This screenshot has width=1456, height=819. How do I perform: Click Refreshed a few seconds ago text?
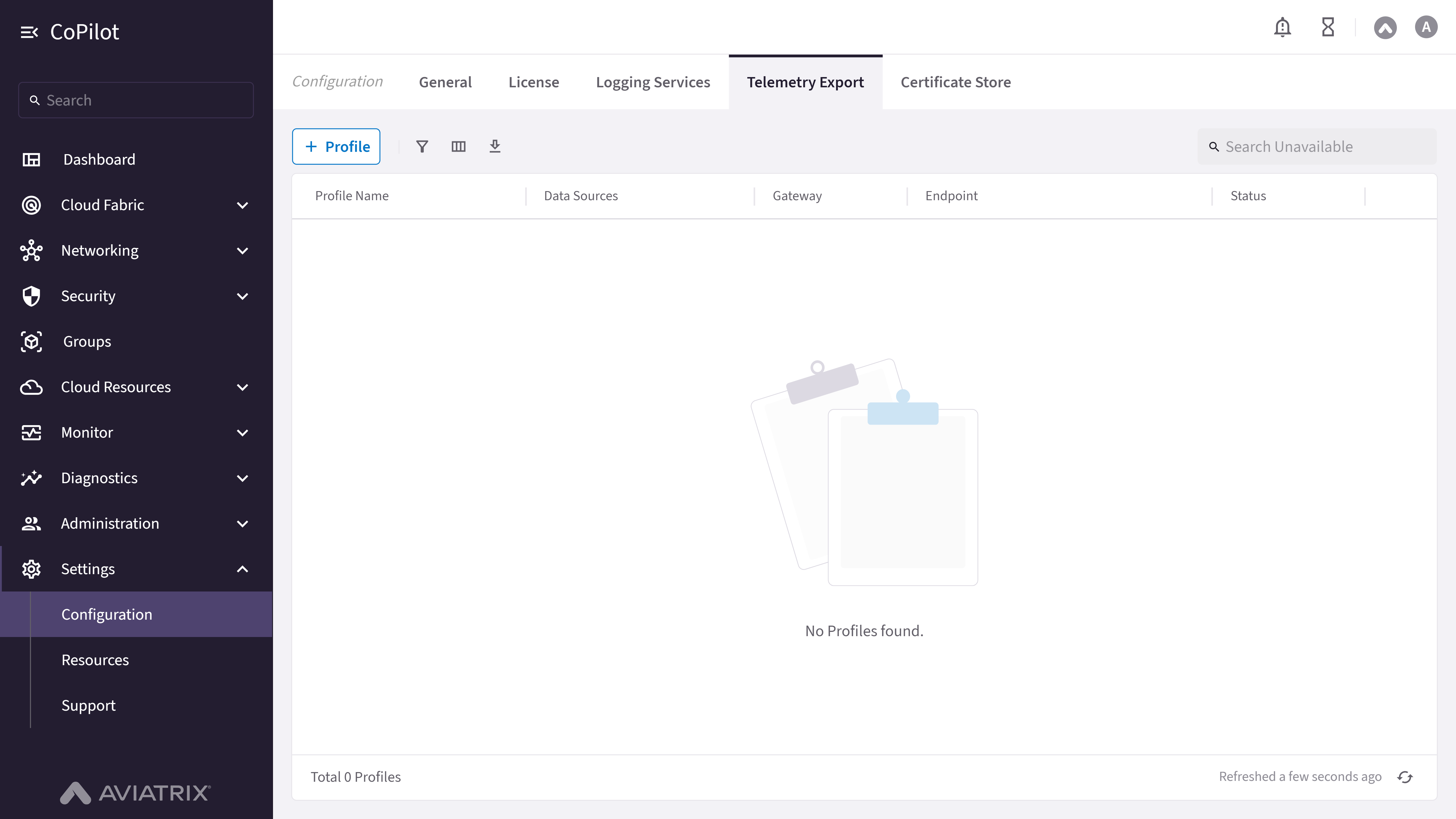click(x=1300, y=777)
